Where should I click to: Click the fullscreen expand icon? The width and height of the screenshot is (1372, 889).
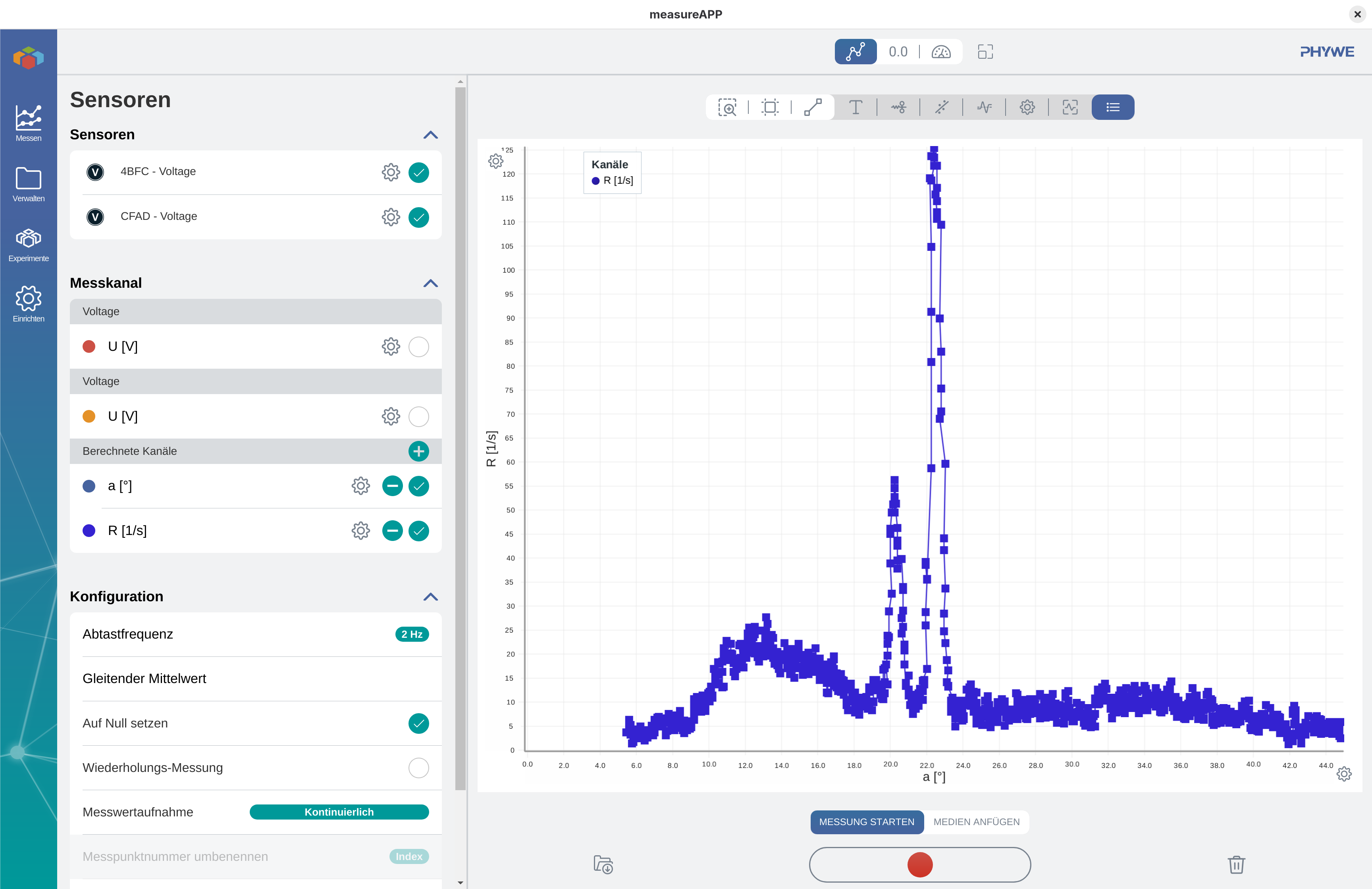coord(985,52)
